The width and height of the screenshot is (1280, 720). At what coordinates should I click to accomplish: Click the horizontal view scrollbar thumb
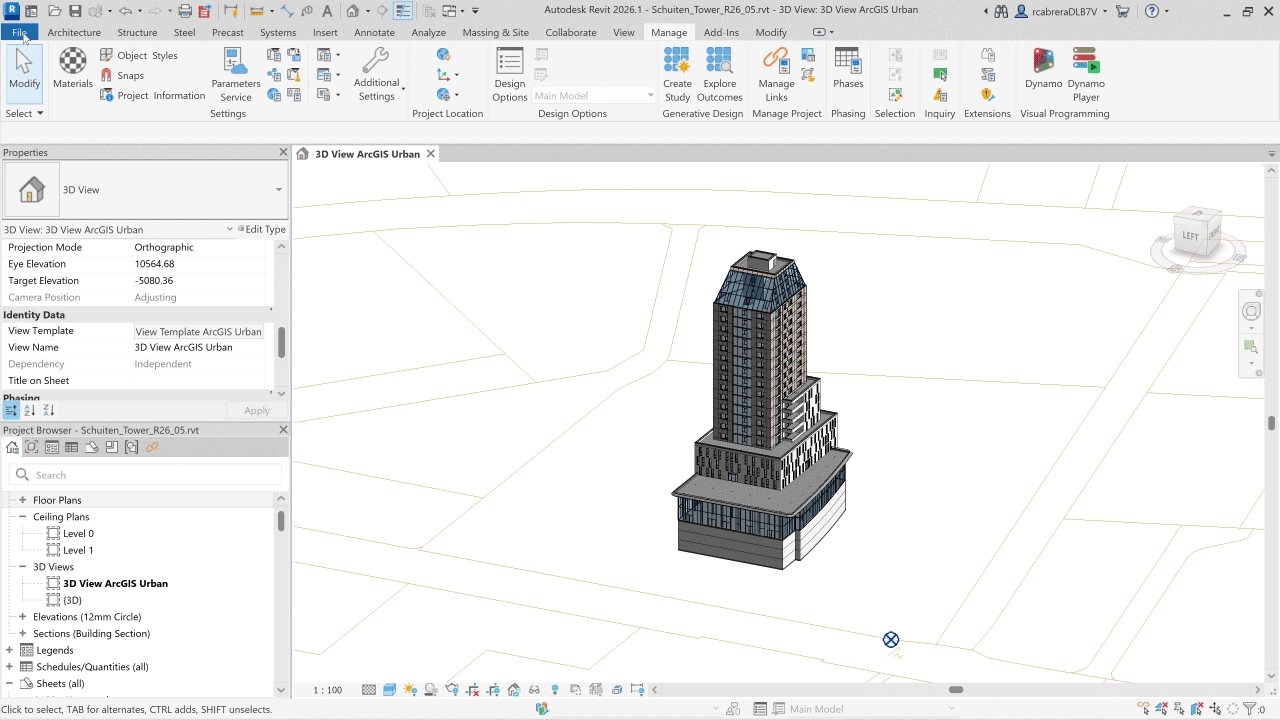[956, 690]
